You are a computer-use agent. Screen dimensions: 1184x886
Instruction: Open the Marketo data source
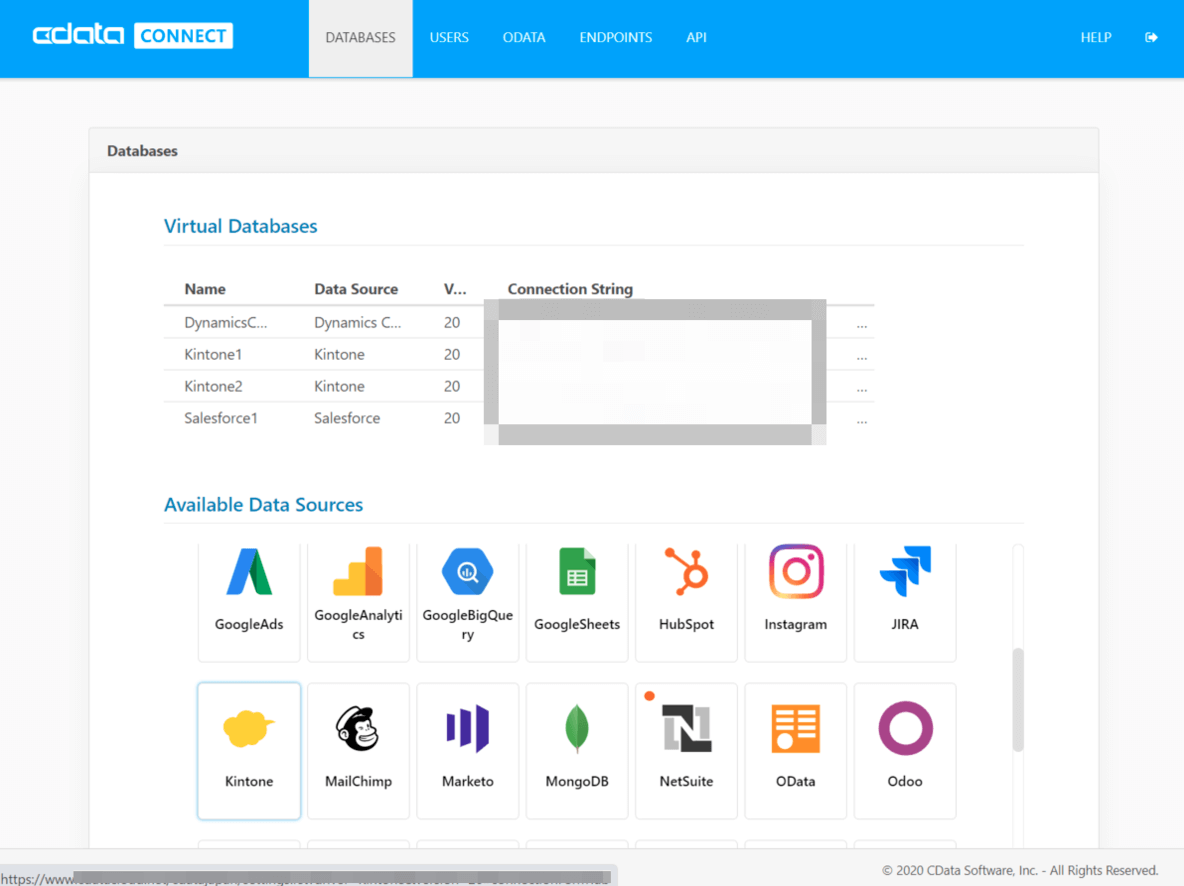pyautogui.click(x=467, y=751)
